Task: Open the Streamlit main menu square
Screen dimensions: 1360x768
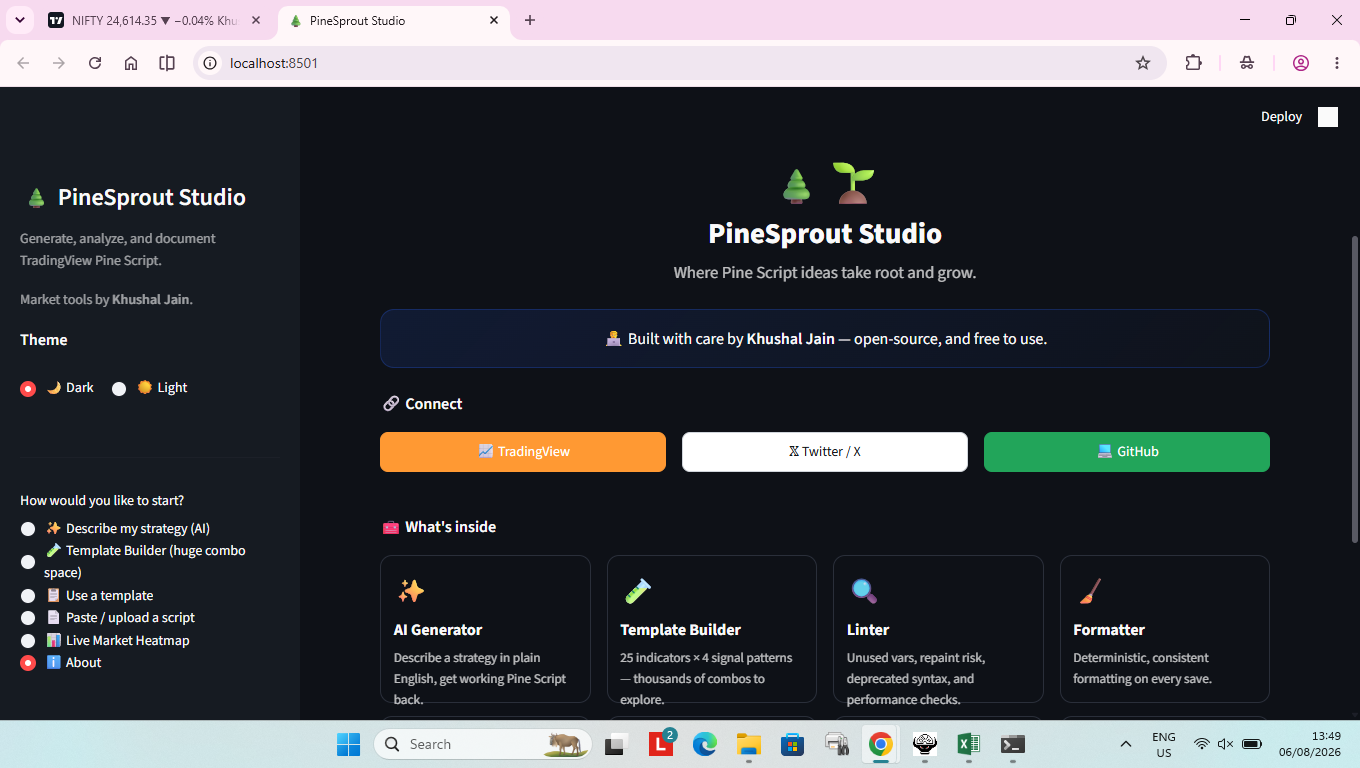Action: pyautogui.click(x=1328, y=117)
